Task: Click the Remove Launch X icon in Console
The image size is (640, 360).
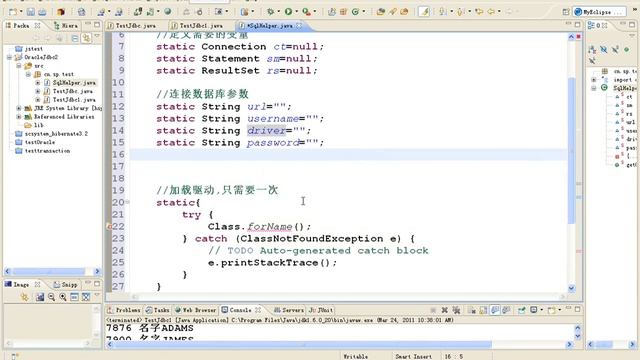Action: (x=444, y=310)
